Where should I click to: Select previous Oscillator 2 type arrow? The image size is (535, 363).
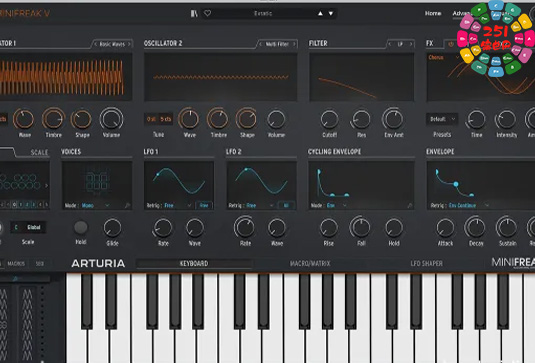click(261, 44)
